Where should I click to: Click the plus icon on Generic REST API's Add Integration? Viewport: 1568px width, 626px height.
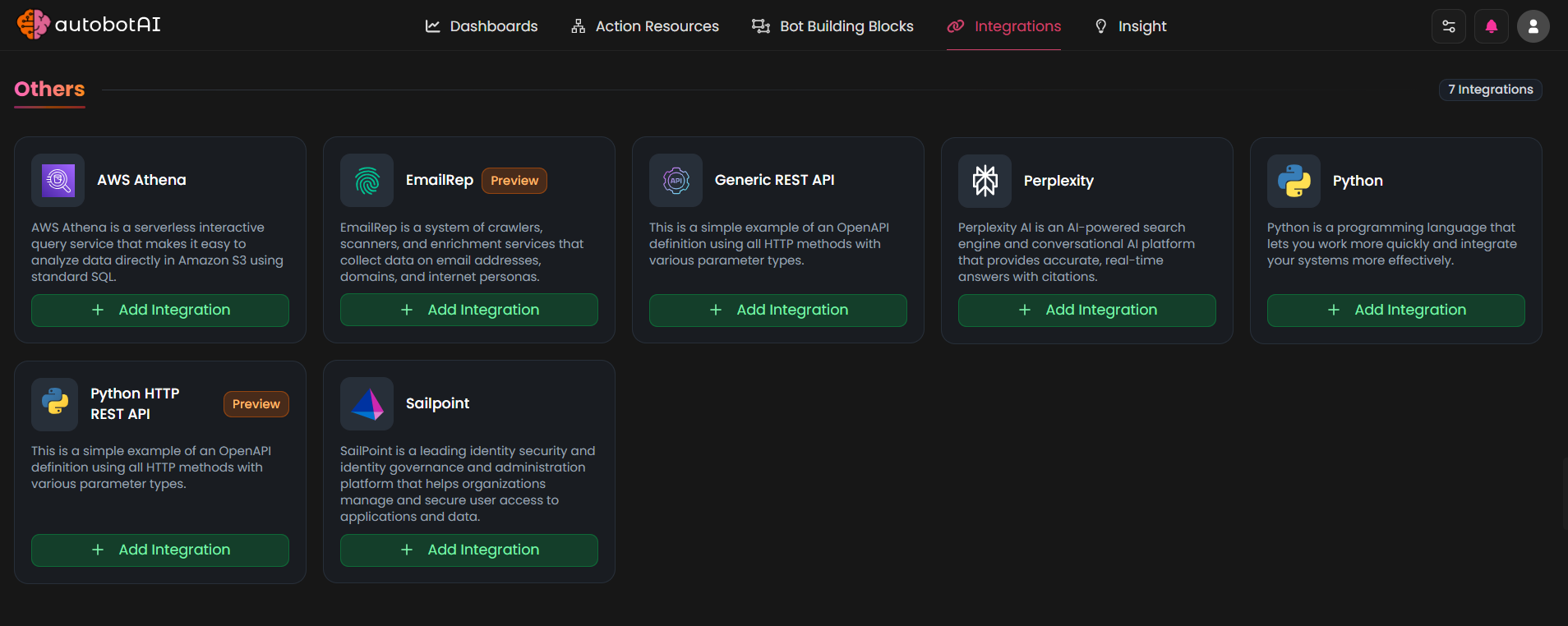coord(716,310)
